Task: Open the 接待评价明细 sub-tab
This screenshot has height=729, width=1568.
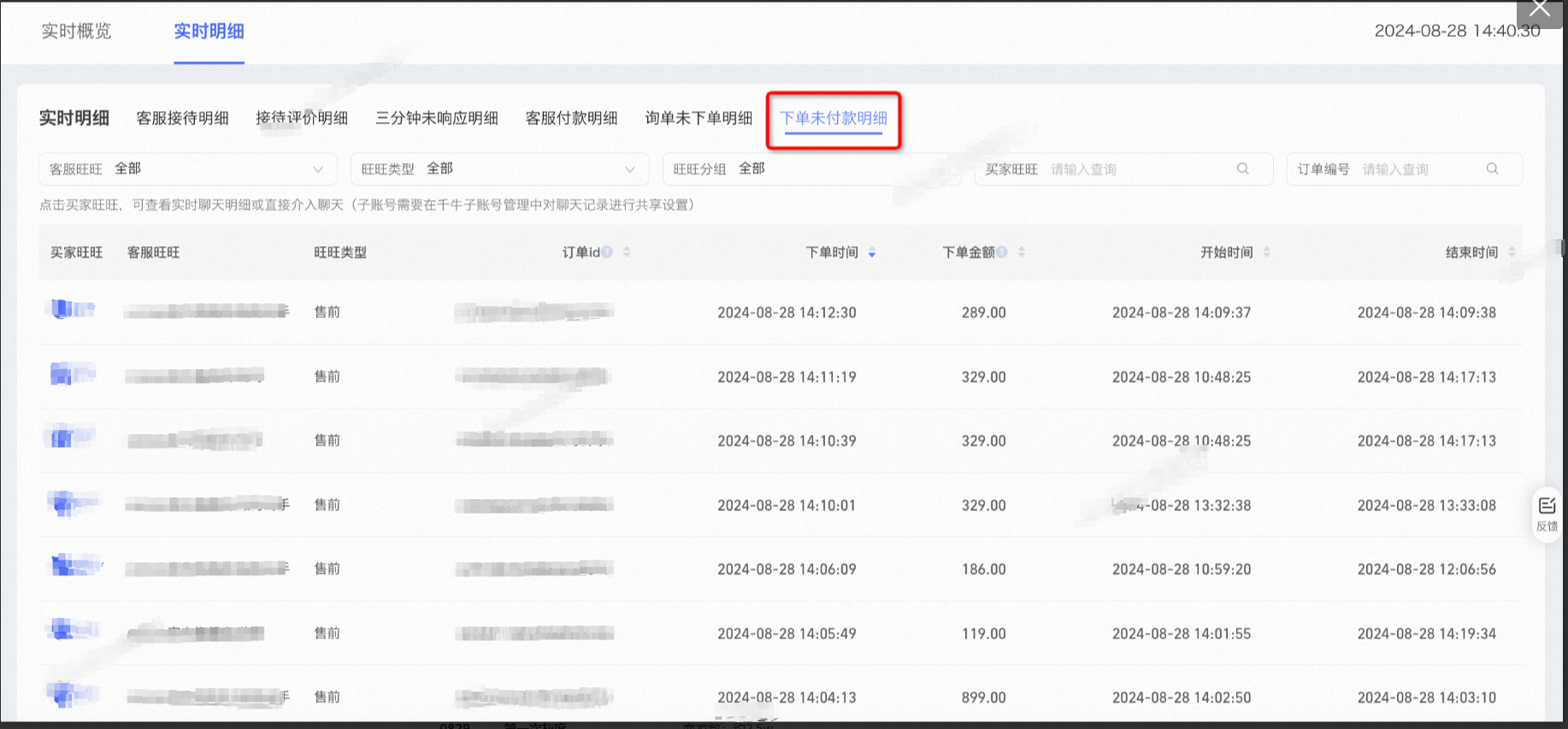Action: pyautogui.click(x=302, y=118)
